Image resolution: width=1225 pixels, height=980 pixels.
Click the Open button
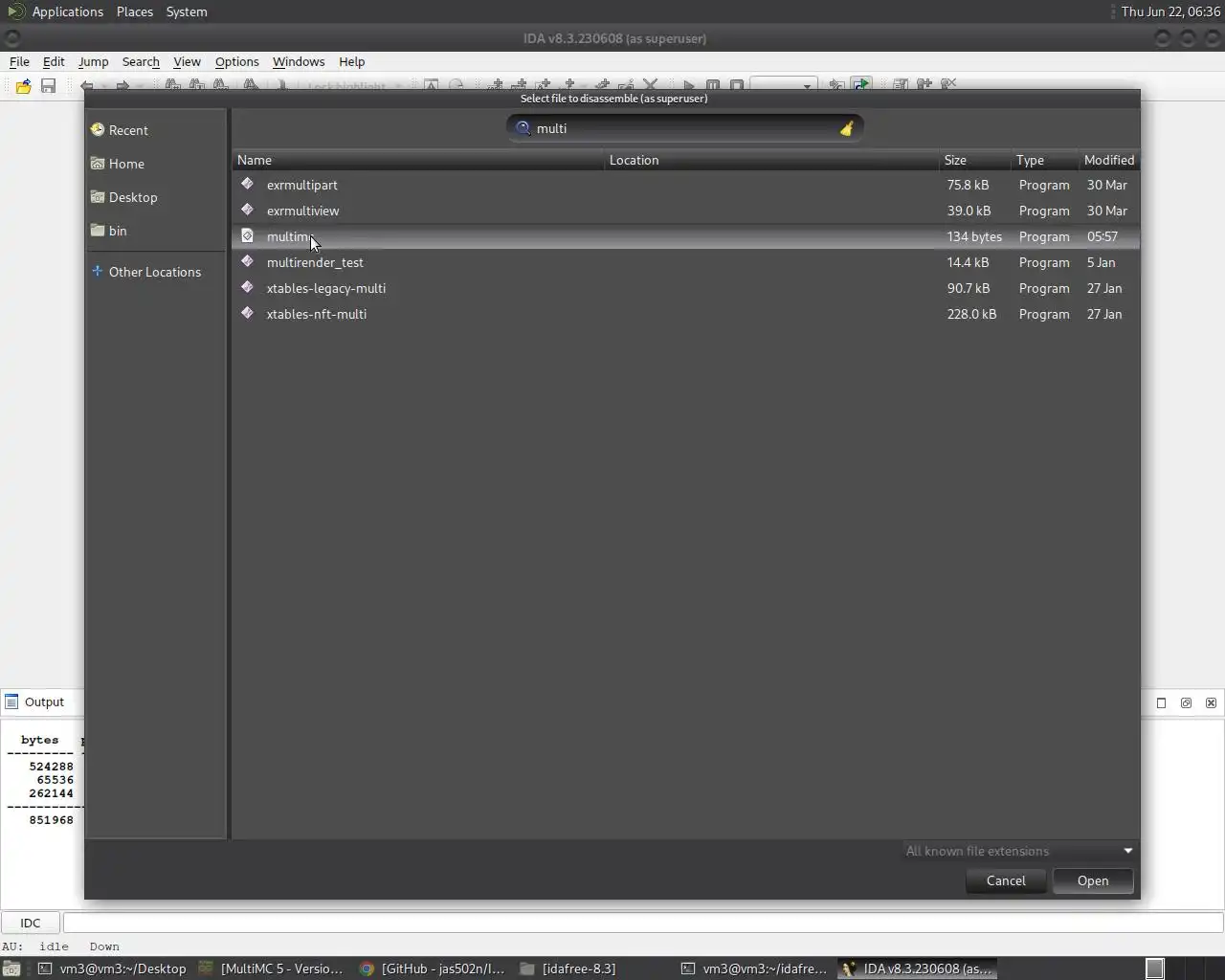1093,880
